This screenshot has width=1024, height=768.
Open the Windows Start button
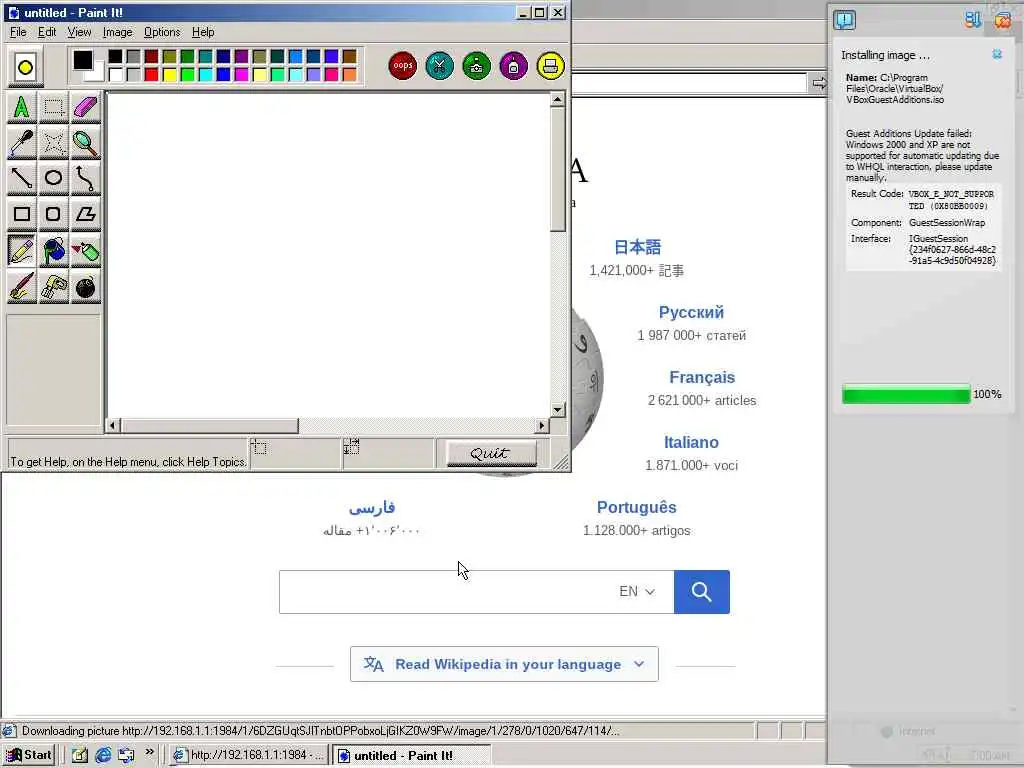point(29,755)
